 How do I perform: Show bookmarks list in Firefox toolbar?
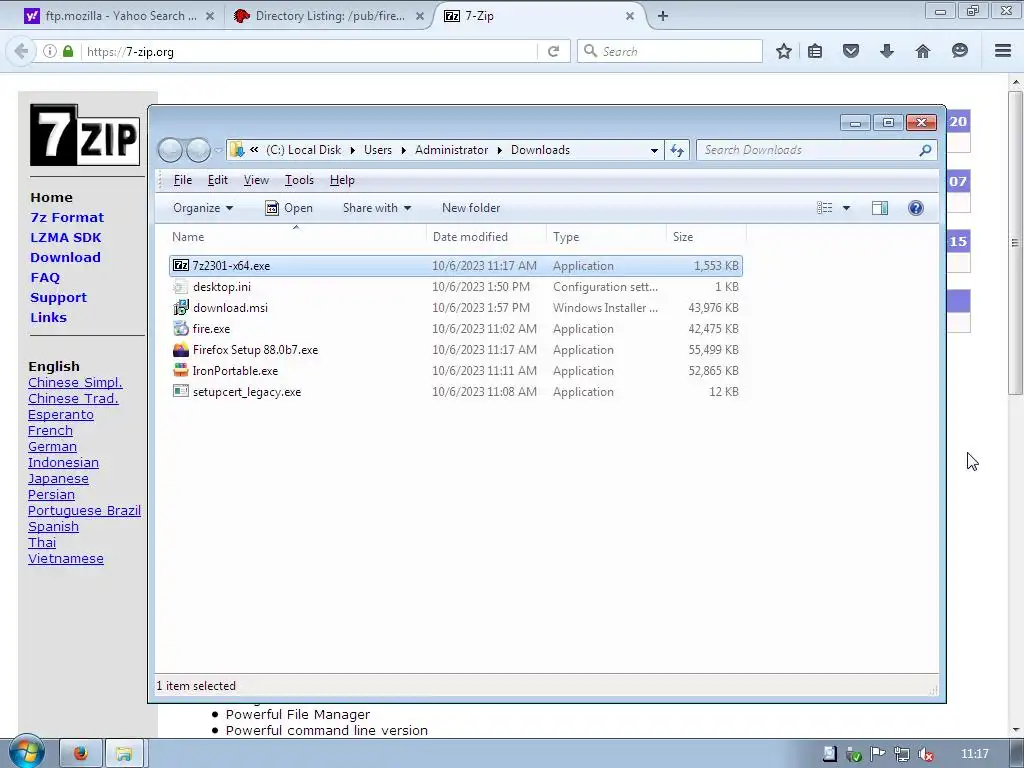[x=815, y=51]
